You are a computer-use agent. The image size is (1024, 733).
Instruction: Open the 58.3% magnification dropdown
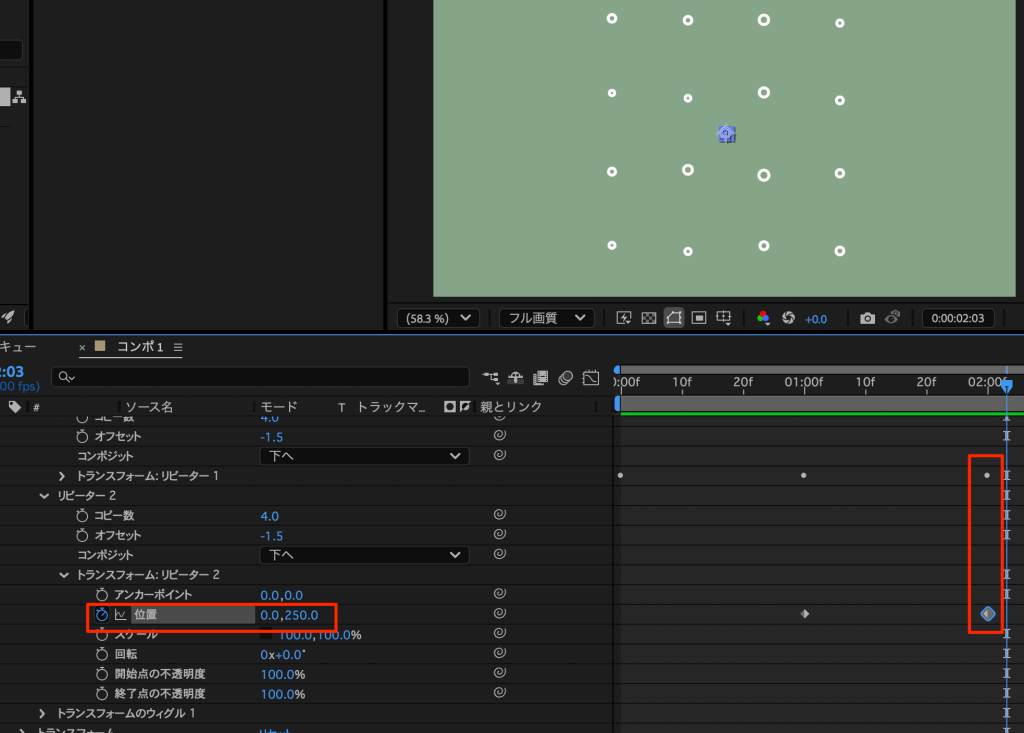click(438, 318)
